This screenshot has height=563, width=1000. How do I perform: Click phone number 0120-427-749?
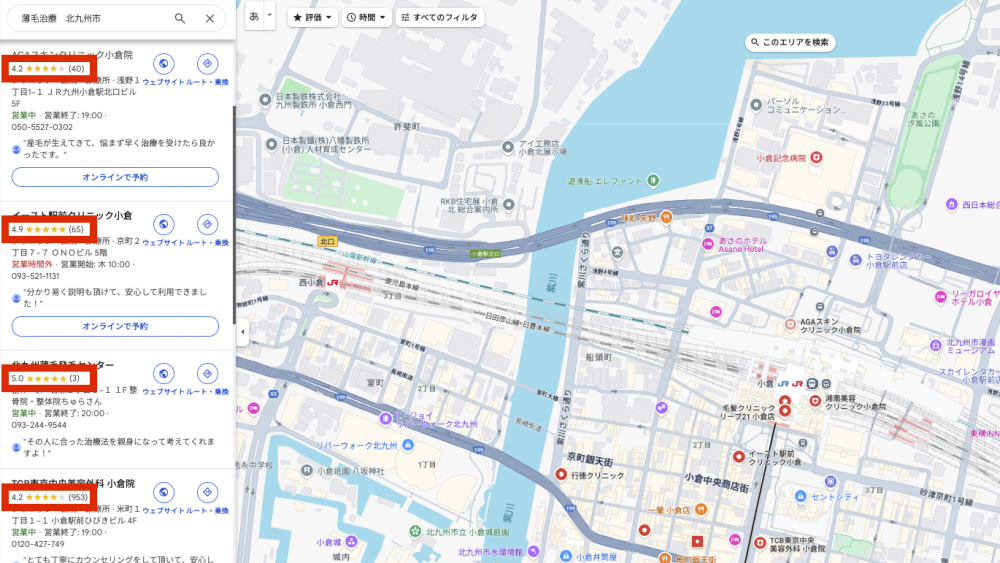[x=38, y=544]
